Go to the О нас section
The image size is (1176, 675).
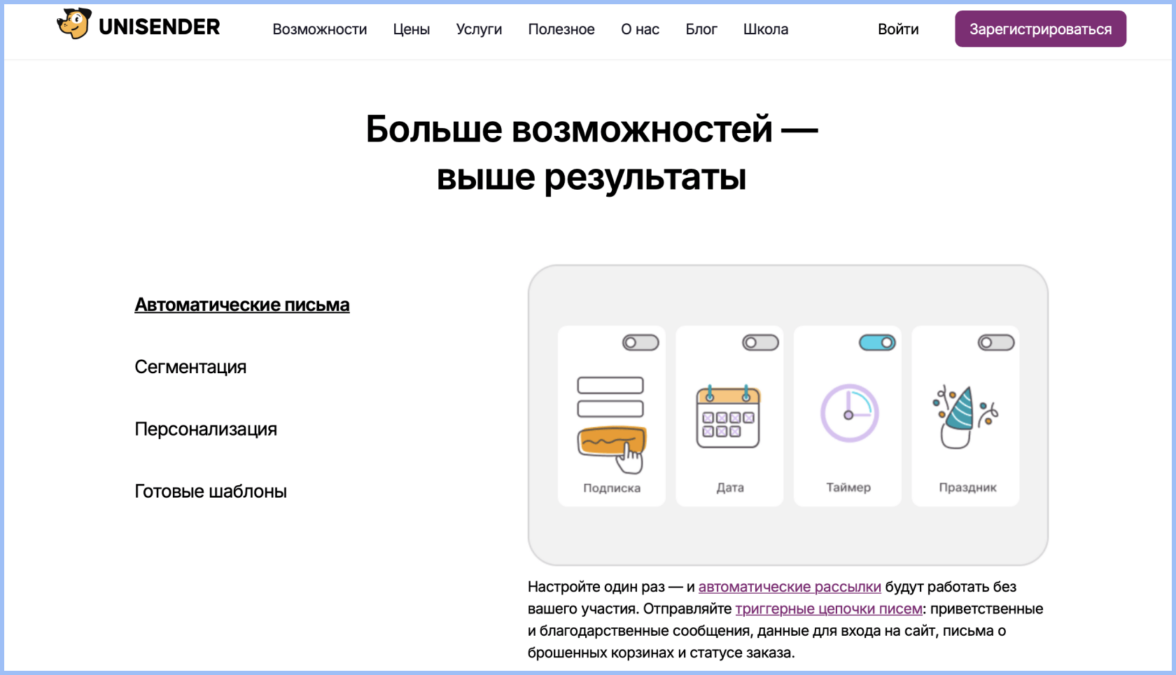coord(640,29)
